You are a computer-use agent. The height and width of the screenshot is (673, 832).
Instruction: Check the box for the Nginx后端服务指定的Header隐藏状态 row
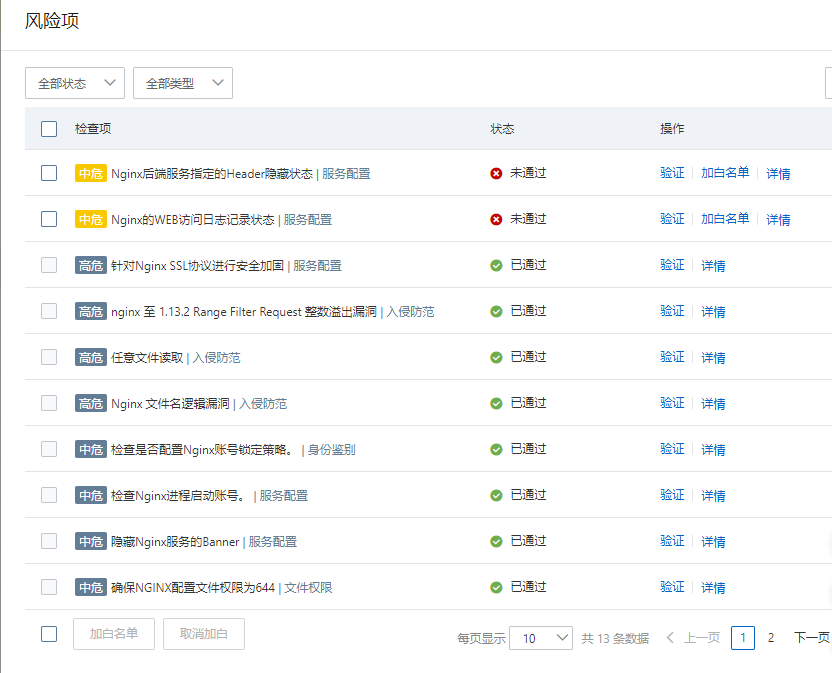pyautogui.click(x=49, y=173)
